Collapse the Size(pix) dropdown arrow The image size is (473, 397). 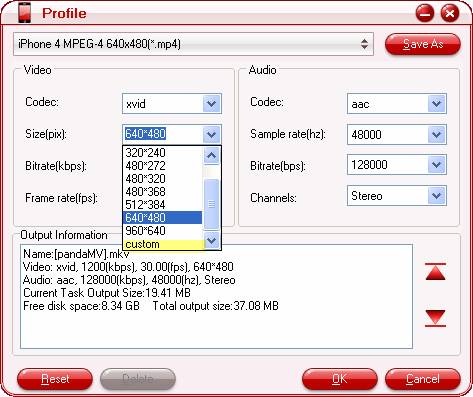click(x=211, y=134)
